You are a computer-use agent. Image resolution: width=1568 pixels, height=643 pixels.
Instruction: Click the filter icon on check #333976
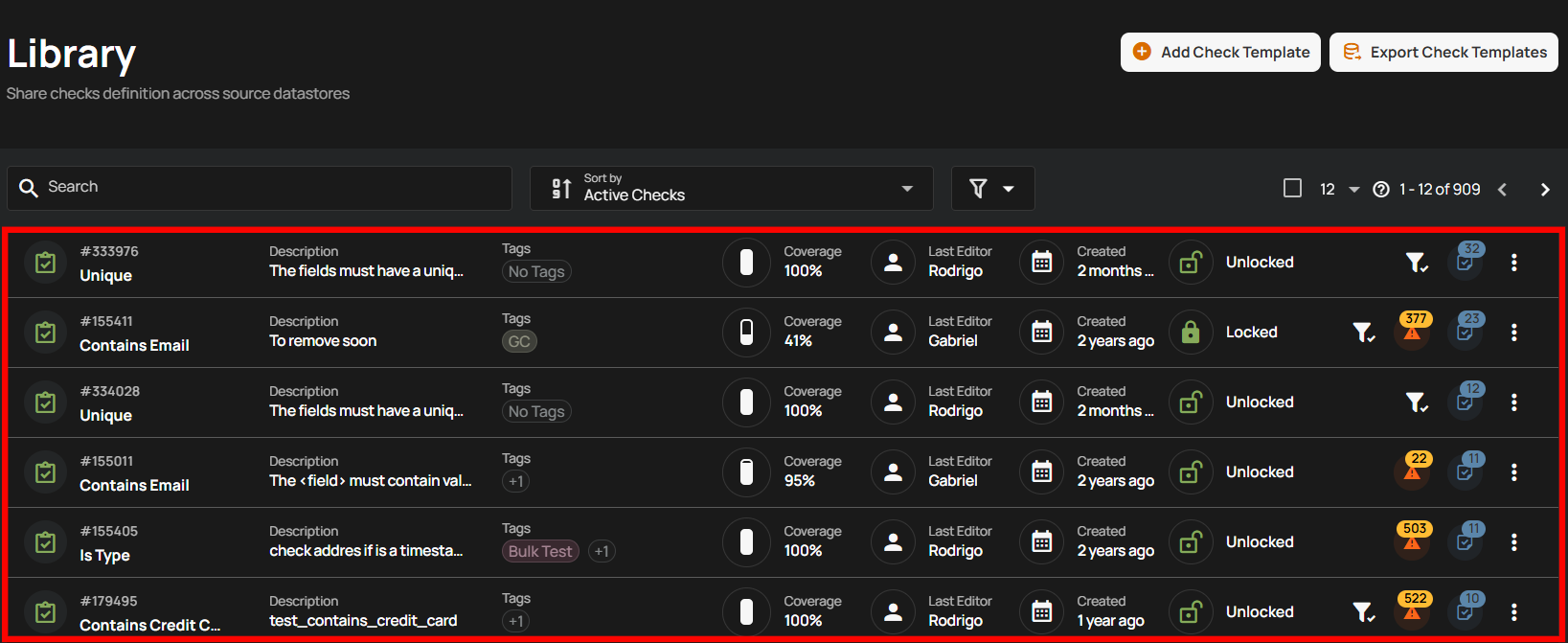pos(1416,263)
